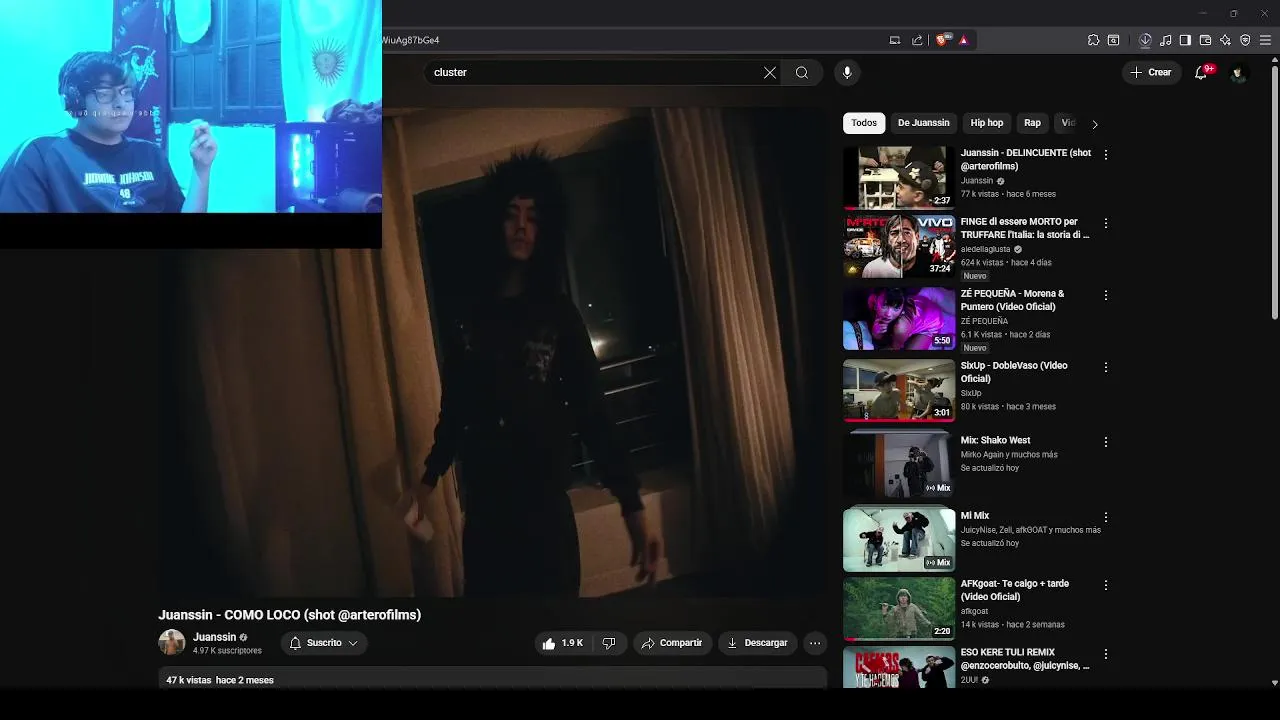Open more actions three-dot button under video
The height and width of the screenshot is (720, 1280).
point(815,643)
